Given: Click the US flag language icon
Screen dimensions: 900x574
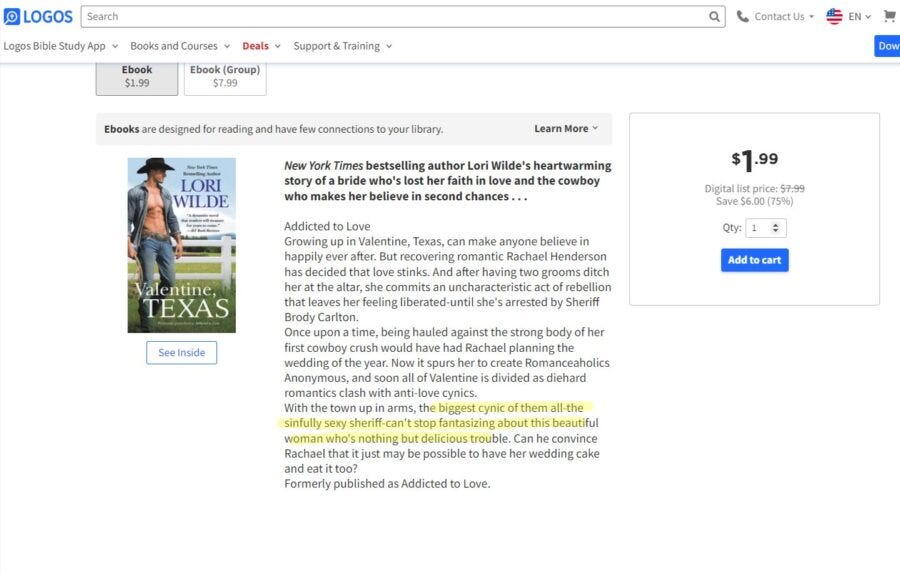Looking at the screenshot, I should (x=834, y=17).
